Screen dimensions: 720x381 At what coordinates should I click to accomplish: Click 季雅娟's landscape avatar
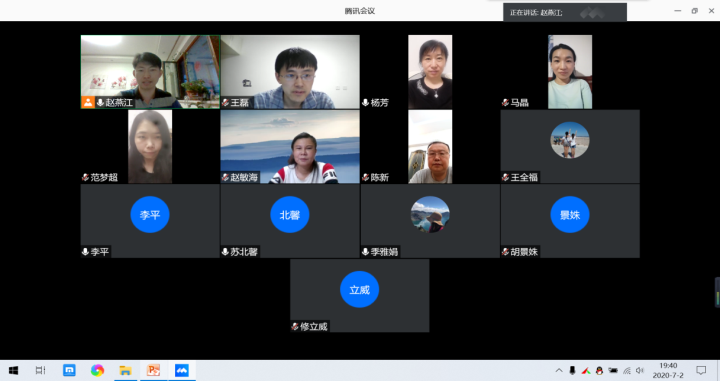point(430,214)
